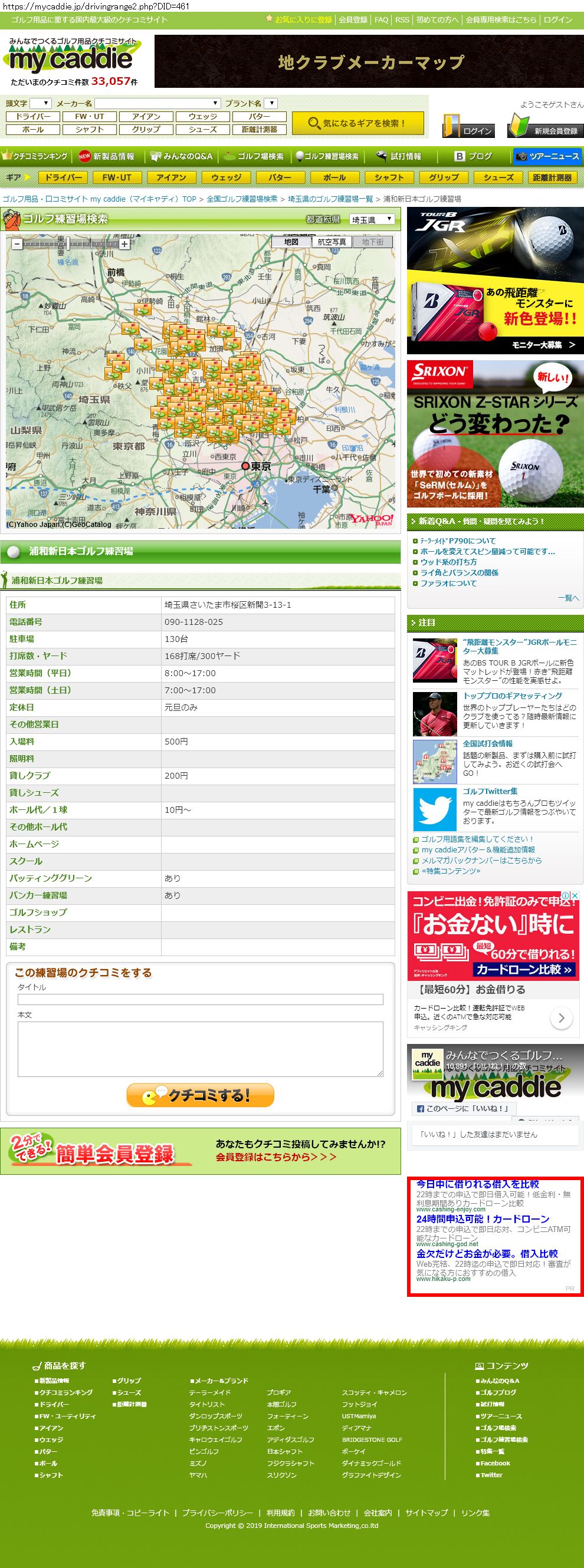Screen dimensions: 584x1568
Task: Click the magnifier gear search button
Action: click(x=357, y=123)
